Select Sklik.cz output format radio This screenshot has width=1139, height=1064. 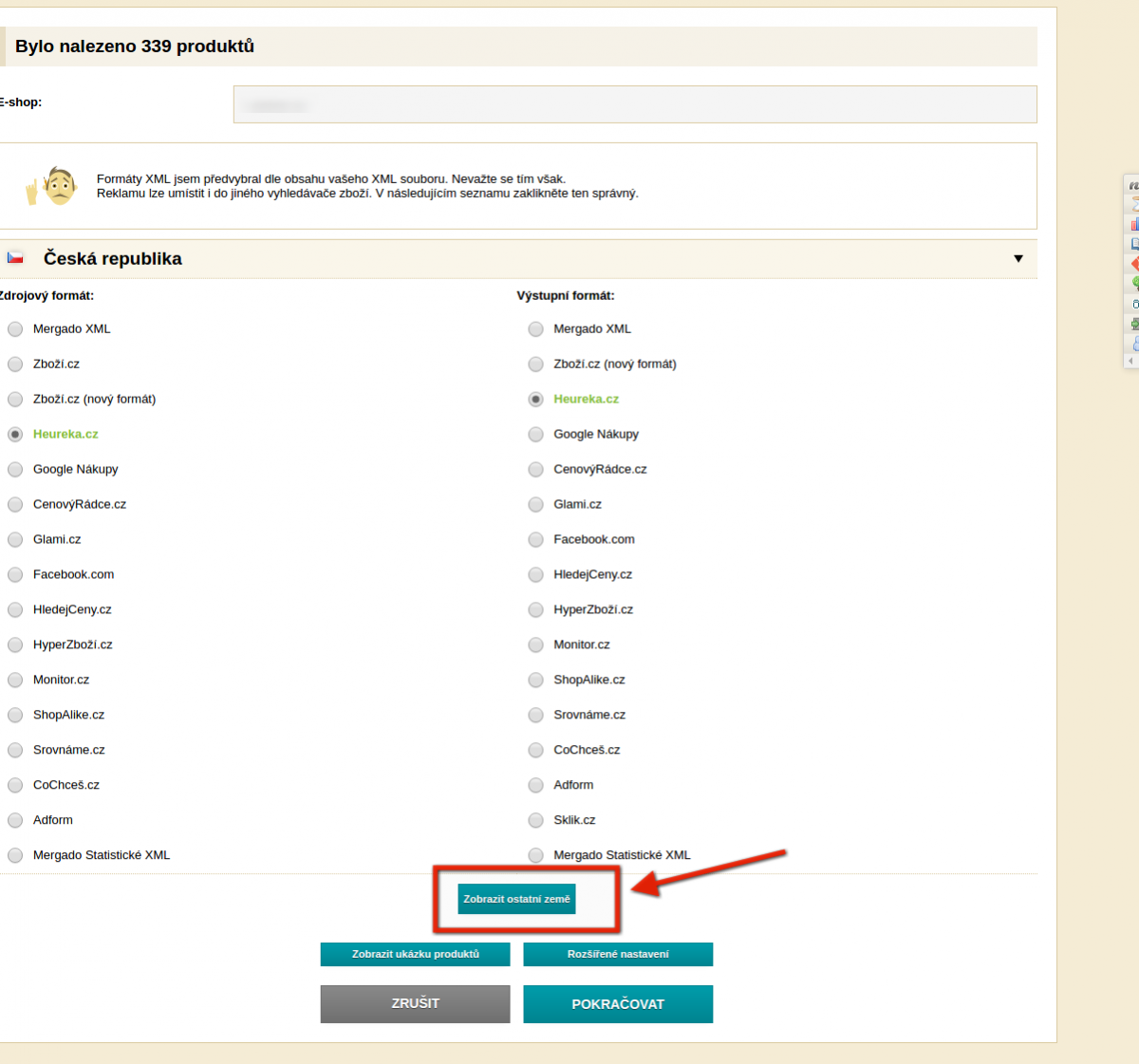click(536, 821)
